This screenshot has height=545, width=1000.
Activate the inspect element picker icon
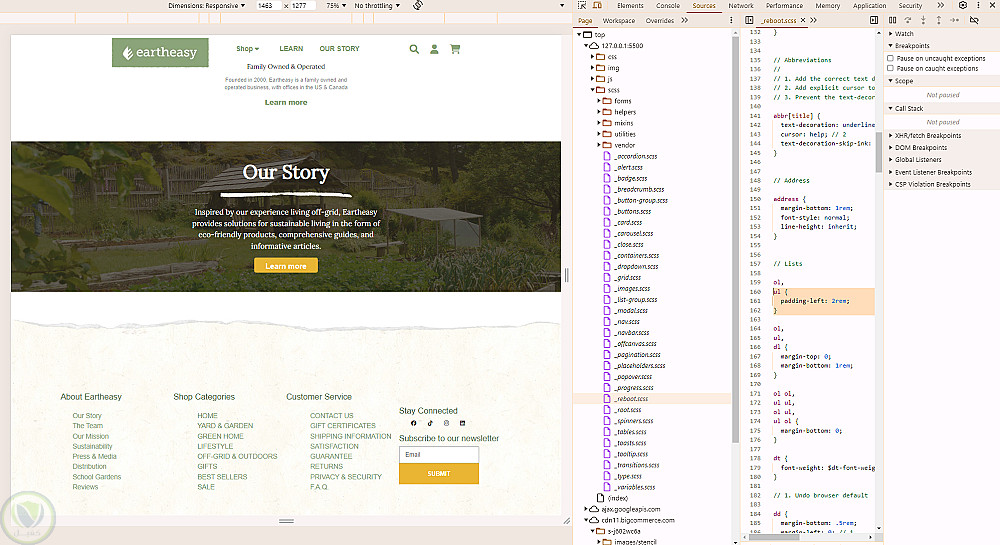click(582, 5)
